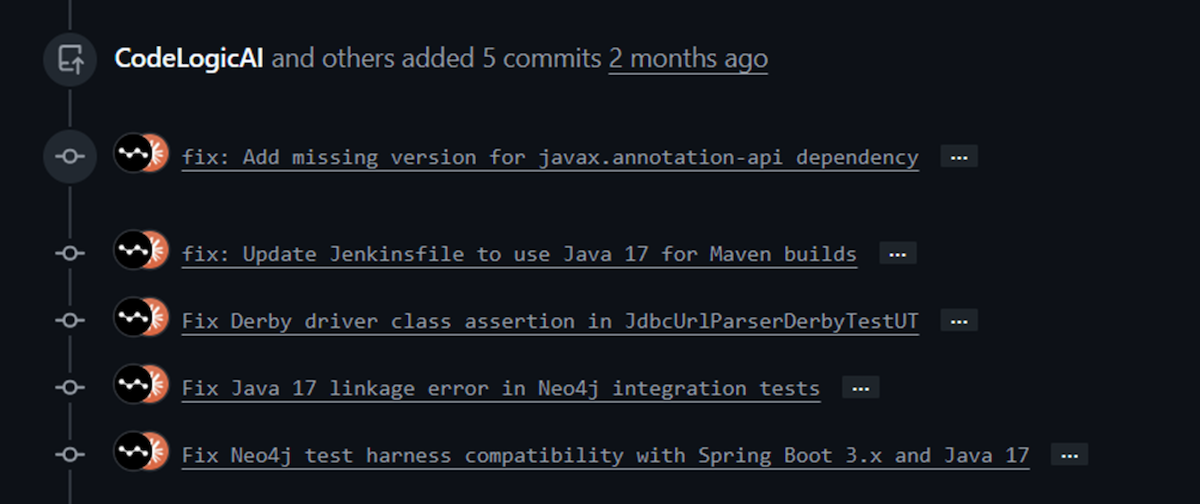Expand ellipsis for Jenkinsfile Java 17 commit
The width and height of the screenshot is (1200, 504).
897,254
